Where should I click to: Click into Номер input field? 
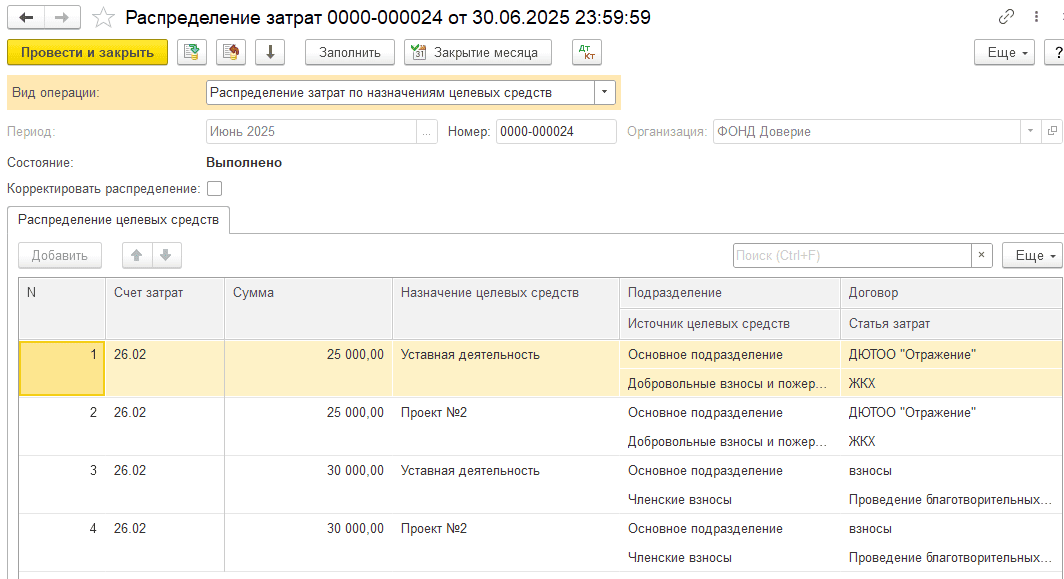tap(556, 132)
